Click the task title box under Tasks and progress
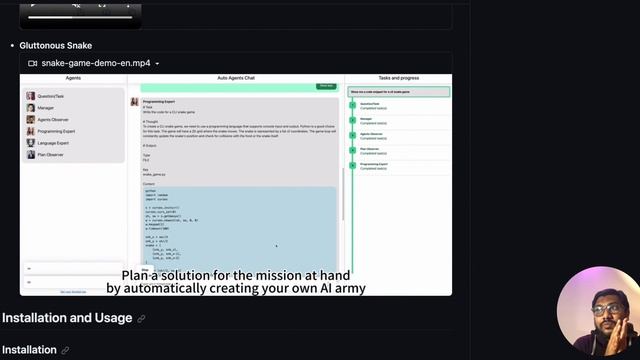 pos(399,92)
